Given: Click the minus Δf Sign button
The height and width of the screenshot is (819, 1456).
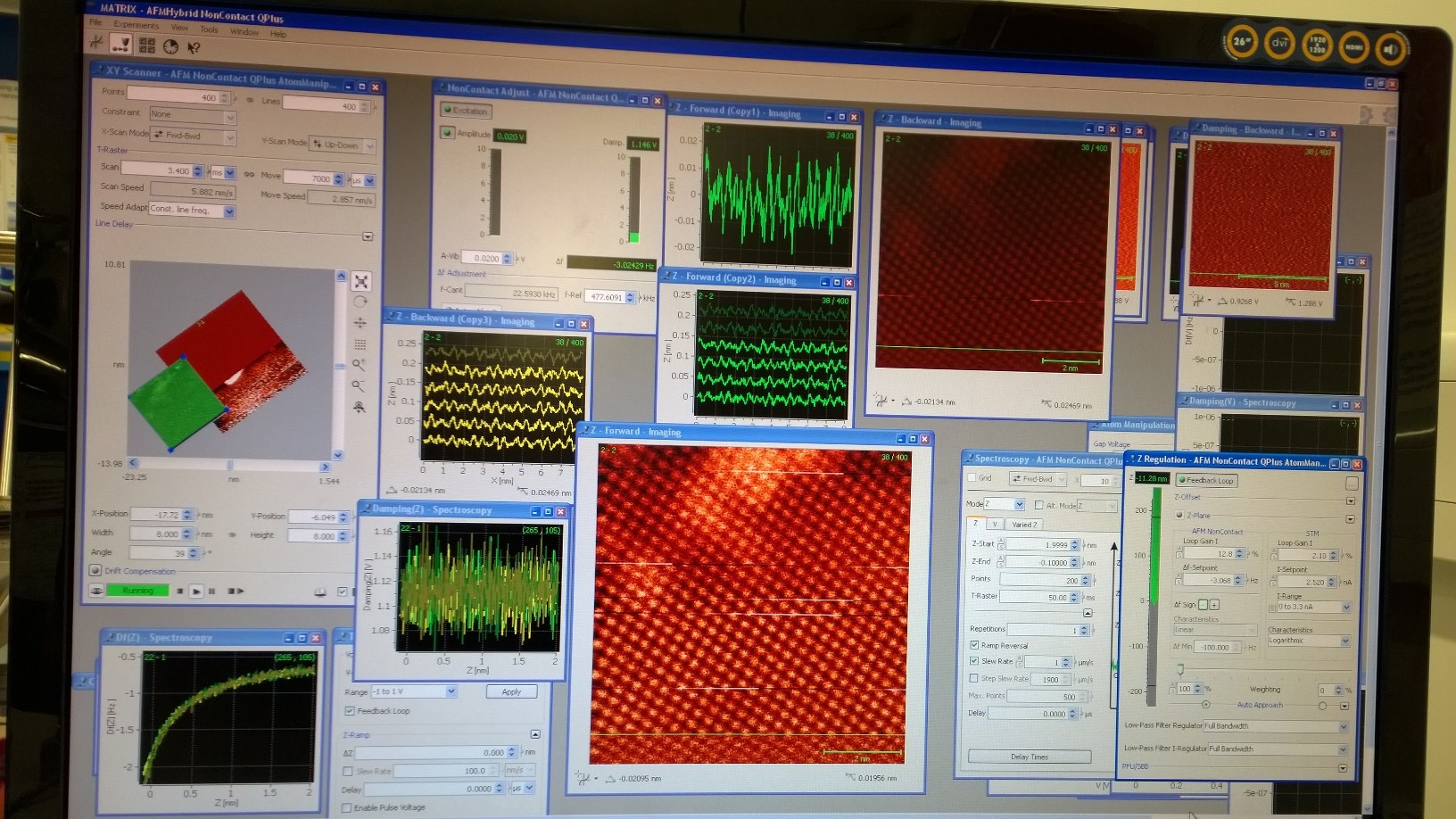Looking at the screenshot, I should coord(1203,605).
